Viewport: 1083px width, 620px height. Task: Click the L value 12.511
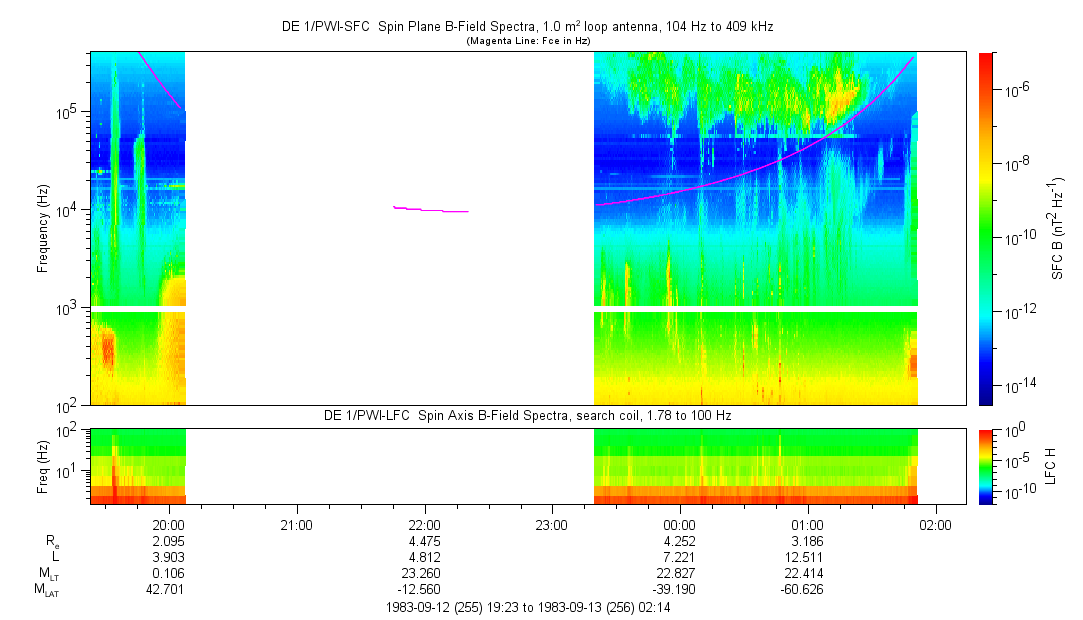(807, 556)
